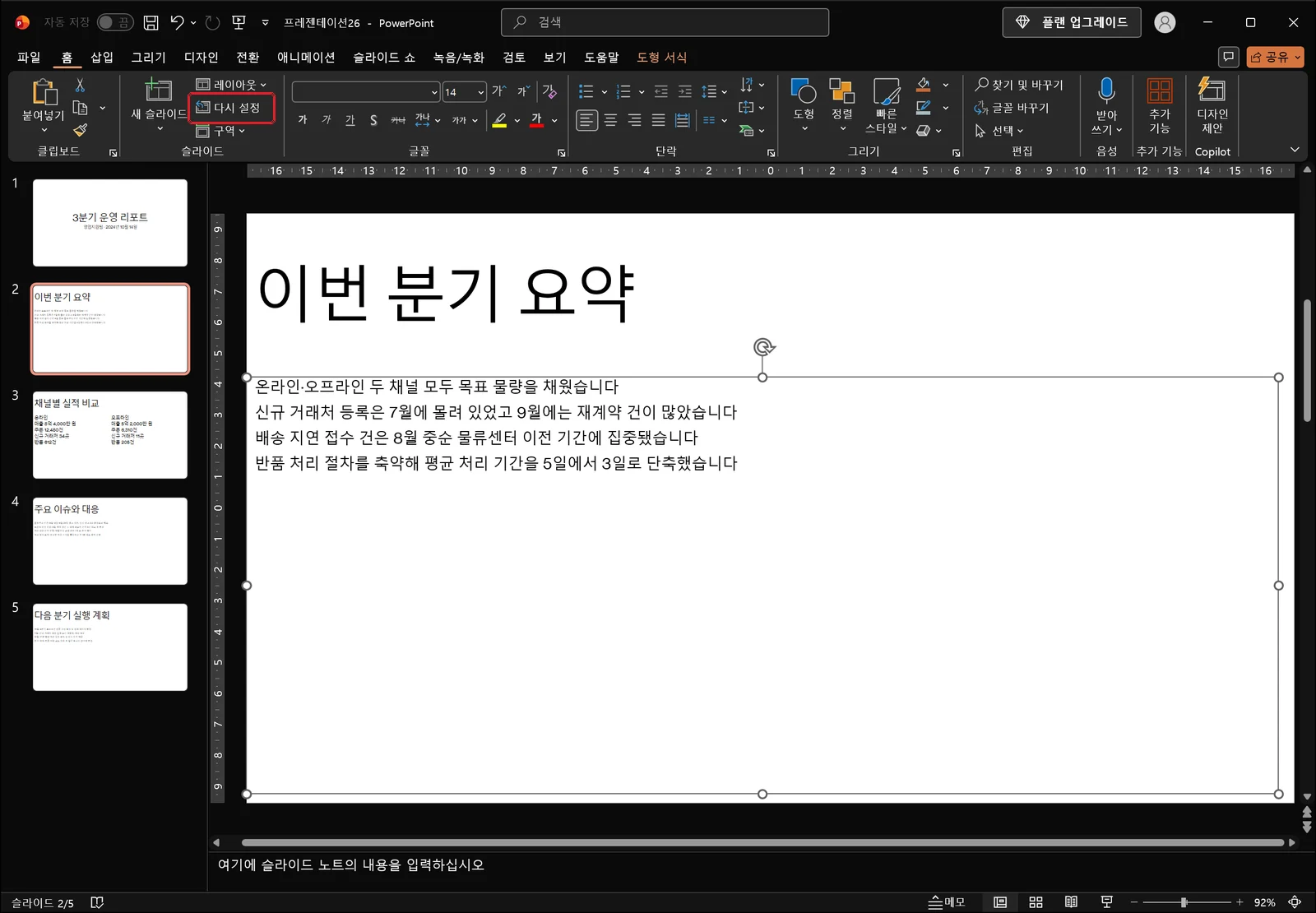The image size is (1316, 913).
Task: Apply yellow text highlight color
Action: click(x=499, y=121)
